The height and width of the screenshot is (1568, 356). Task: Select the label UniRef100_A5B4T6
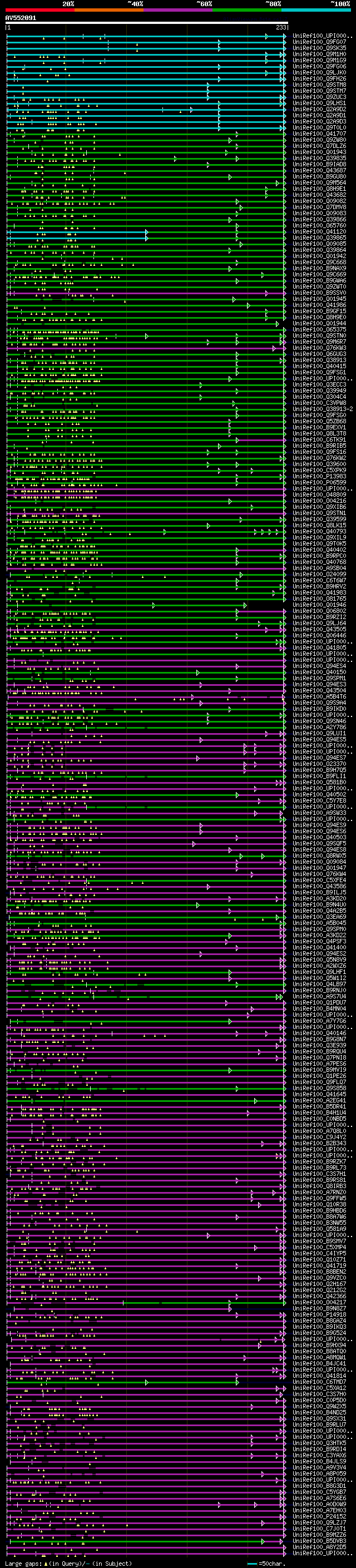pyautogui.click(x=319, y=697)
